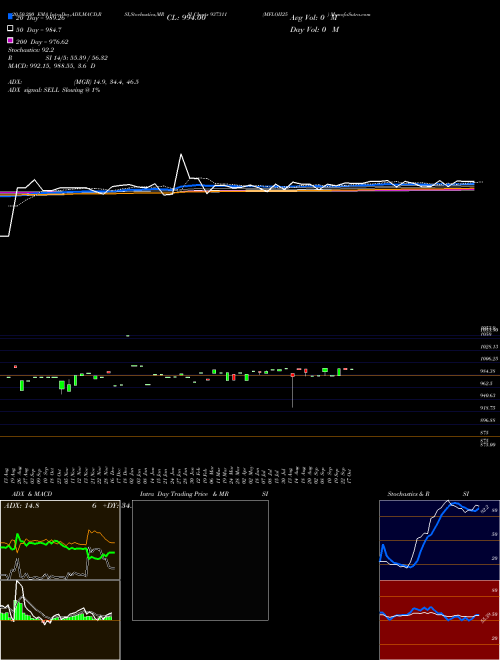This screenshot has height=660, width=500.
Task: Click the large spike peak on price line
Action: (x=181, y=154)
